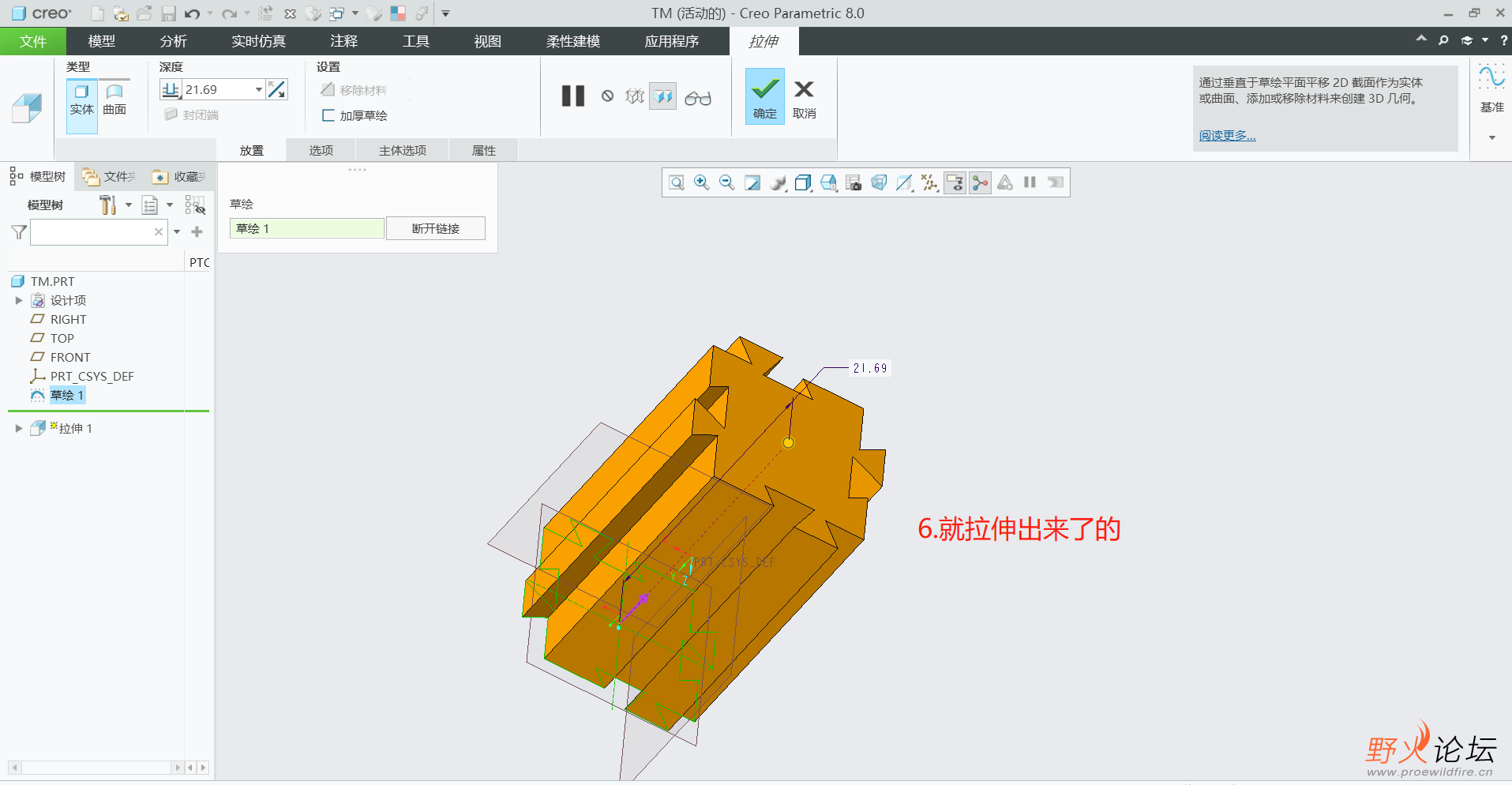Toggle spin center icon

[x=980, y=183]
